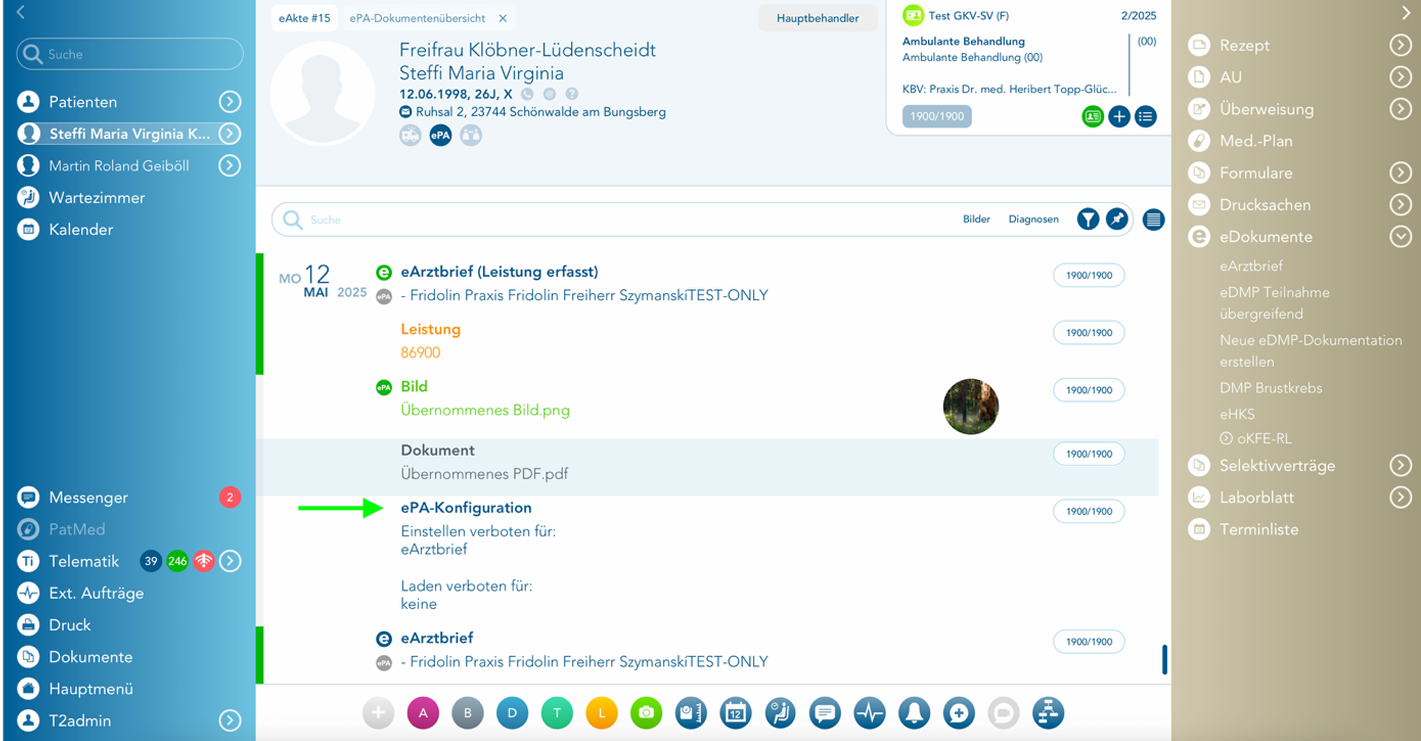Click the green insurance card icon
The width and height of the screenshot is (1421, 741).
click(1092, 117)
